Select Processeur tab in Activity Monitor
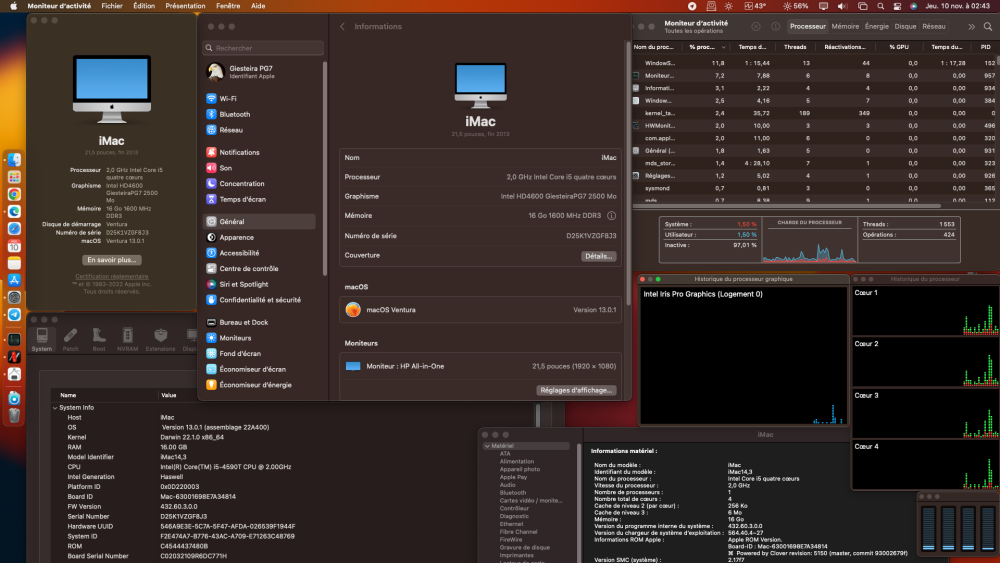 click(808, 27)
